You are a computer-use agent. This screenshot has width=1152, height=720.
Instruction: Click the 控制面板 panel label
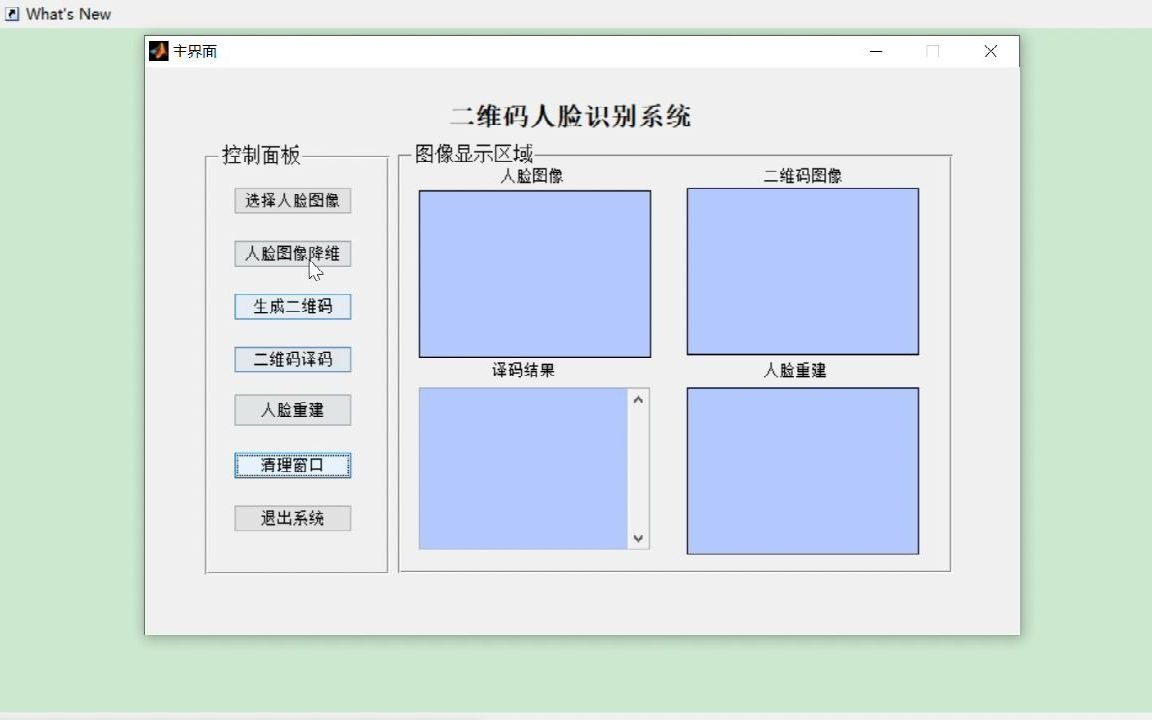click(259, 155)
